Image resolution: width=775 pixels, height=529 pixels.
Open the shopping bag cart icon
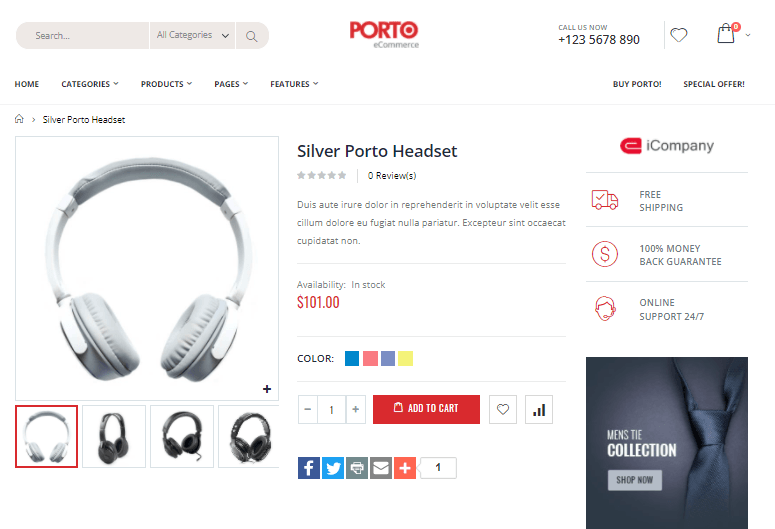(x=726, y=34)
